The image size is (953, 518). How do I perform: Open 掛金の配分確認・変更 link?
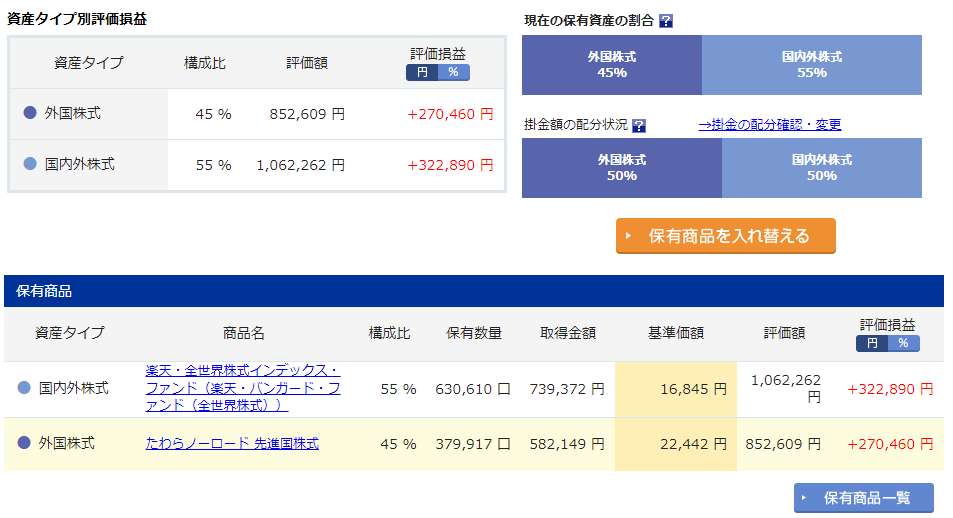(x=769, y=125)
